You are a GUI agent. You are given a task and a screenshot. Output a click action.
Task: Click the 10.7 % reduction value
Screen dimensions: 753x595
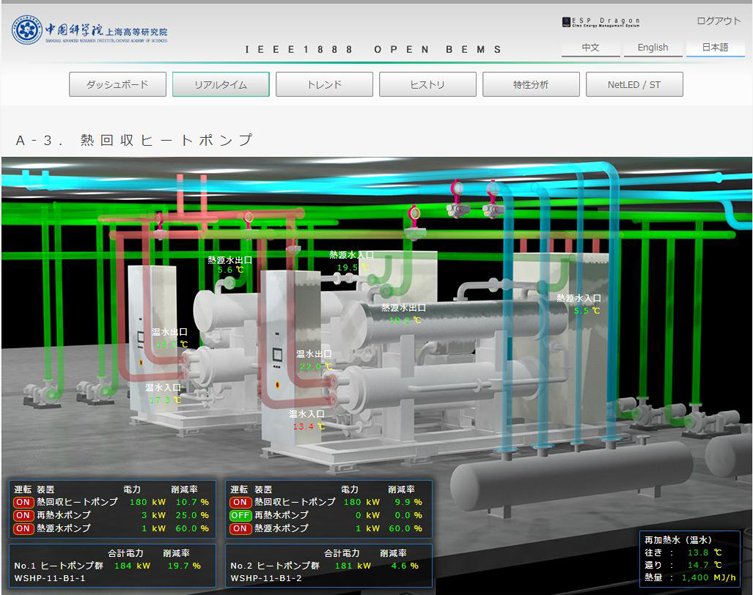[193, 502]
